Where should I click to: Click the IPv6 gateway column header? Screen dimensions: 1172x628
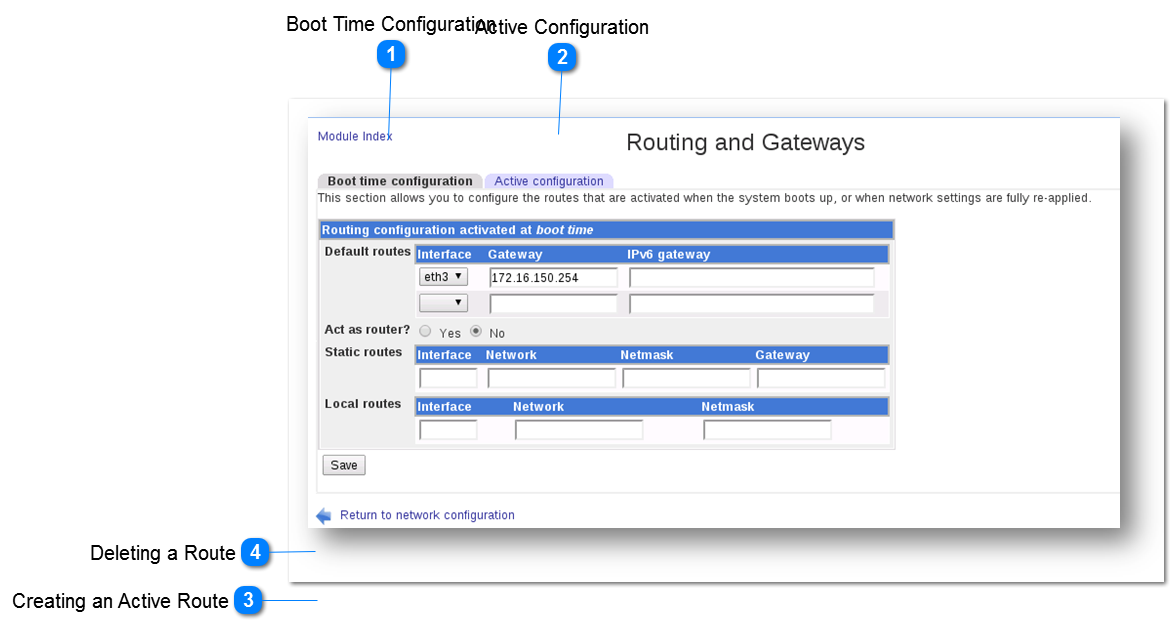(668, 254)
